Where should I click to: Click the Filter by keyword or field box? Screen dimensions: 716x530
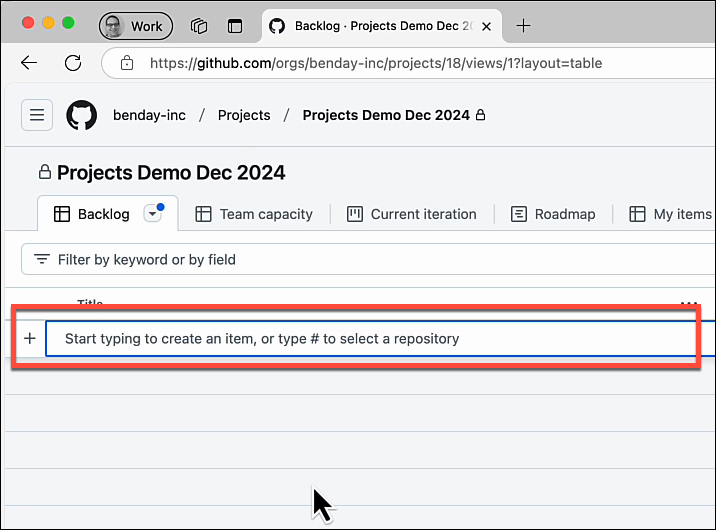(x=368, y=259)
